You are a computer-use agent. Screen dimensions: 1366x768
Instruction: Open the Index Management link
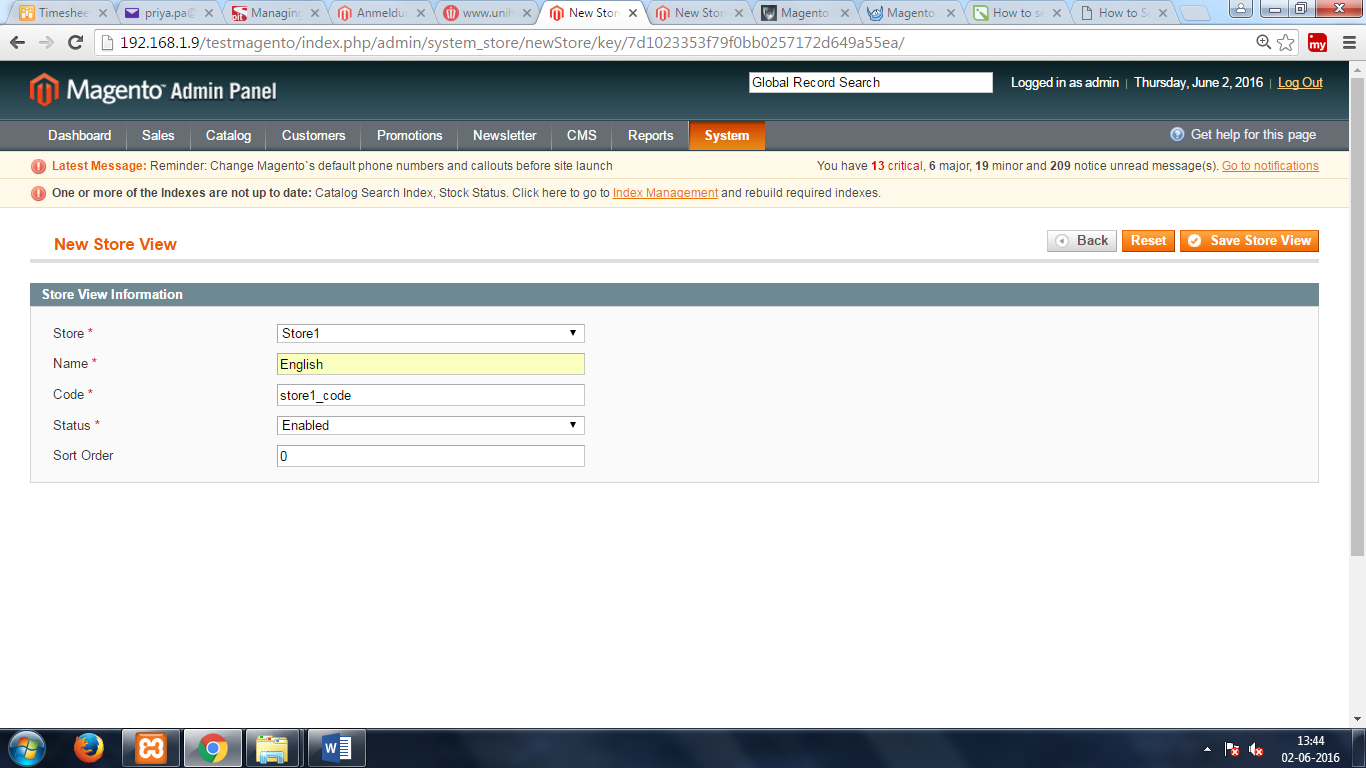(665, 193)
